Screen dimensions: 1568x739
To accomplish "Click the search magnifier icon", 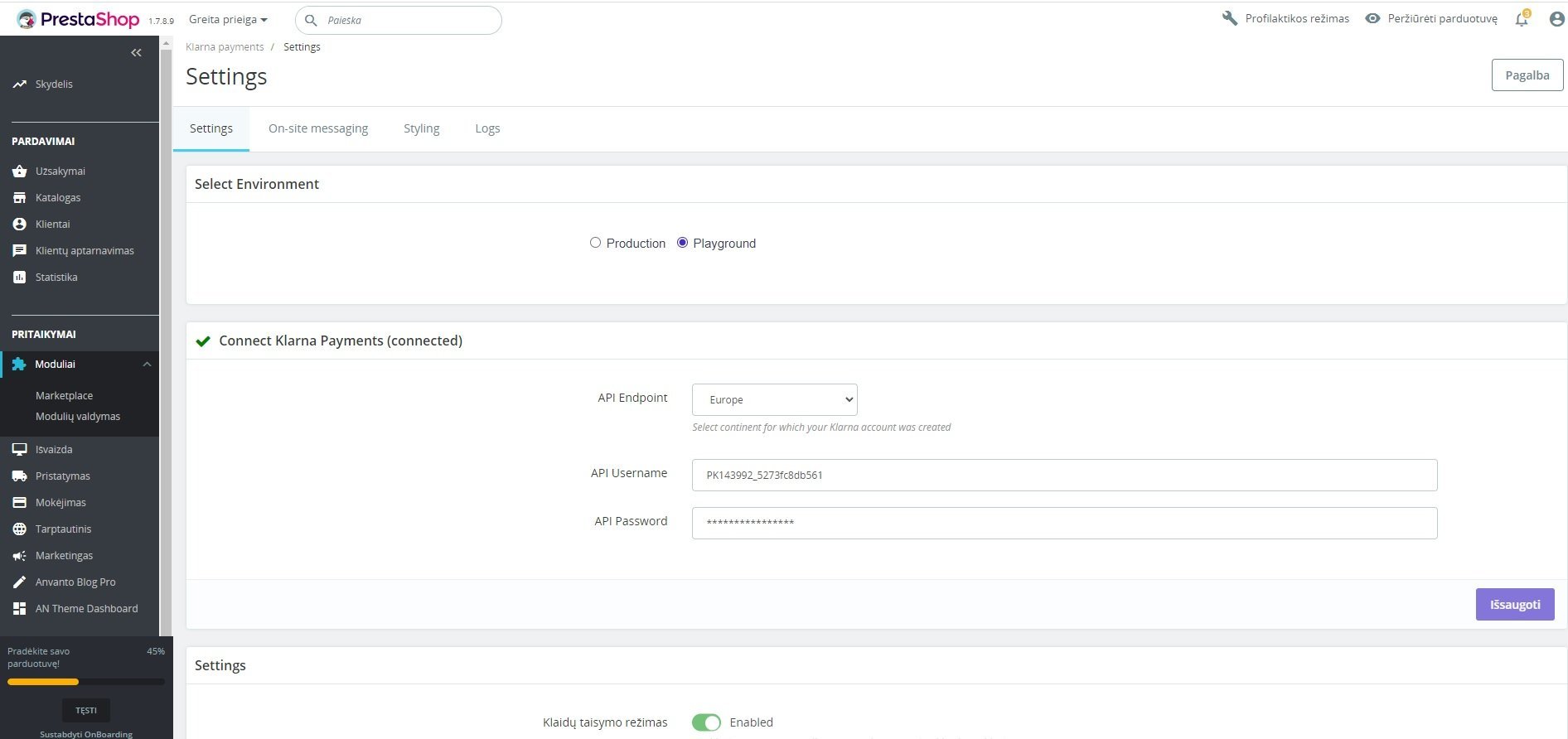I will [312, 20].
